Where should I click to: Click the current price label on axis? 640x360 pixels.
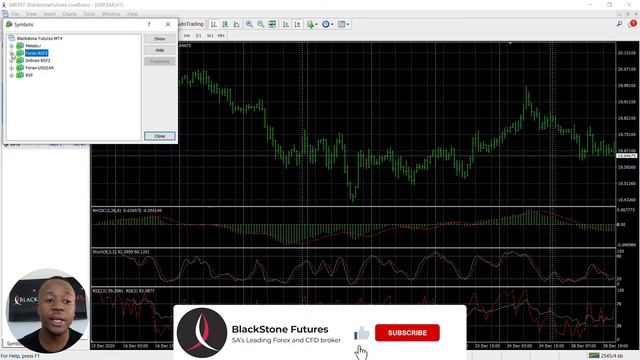point(627,156)
